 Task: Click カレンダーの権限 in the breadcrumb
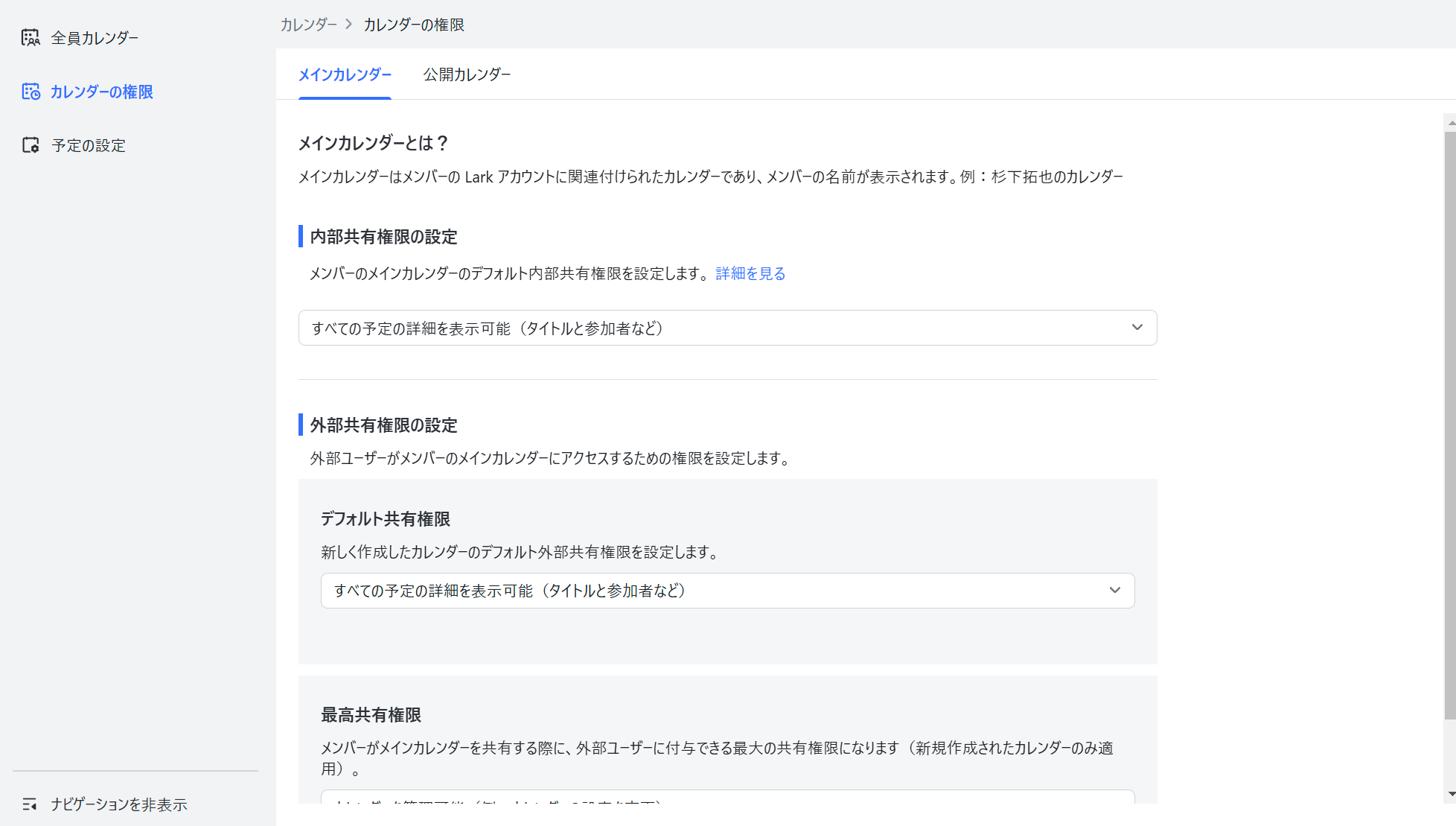[414, 25]
